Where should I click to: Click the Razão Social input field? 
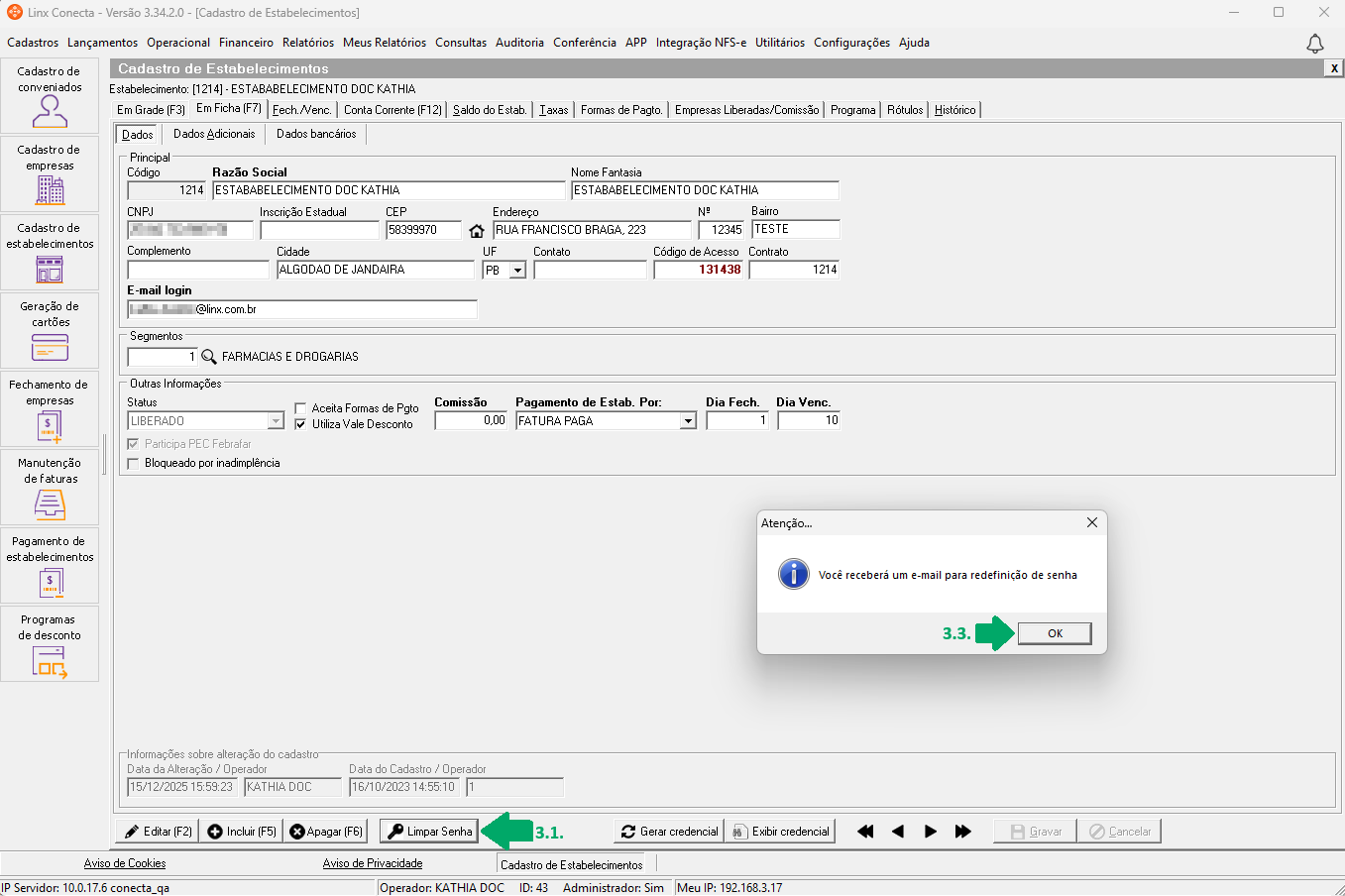pos(389,190)
